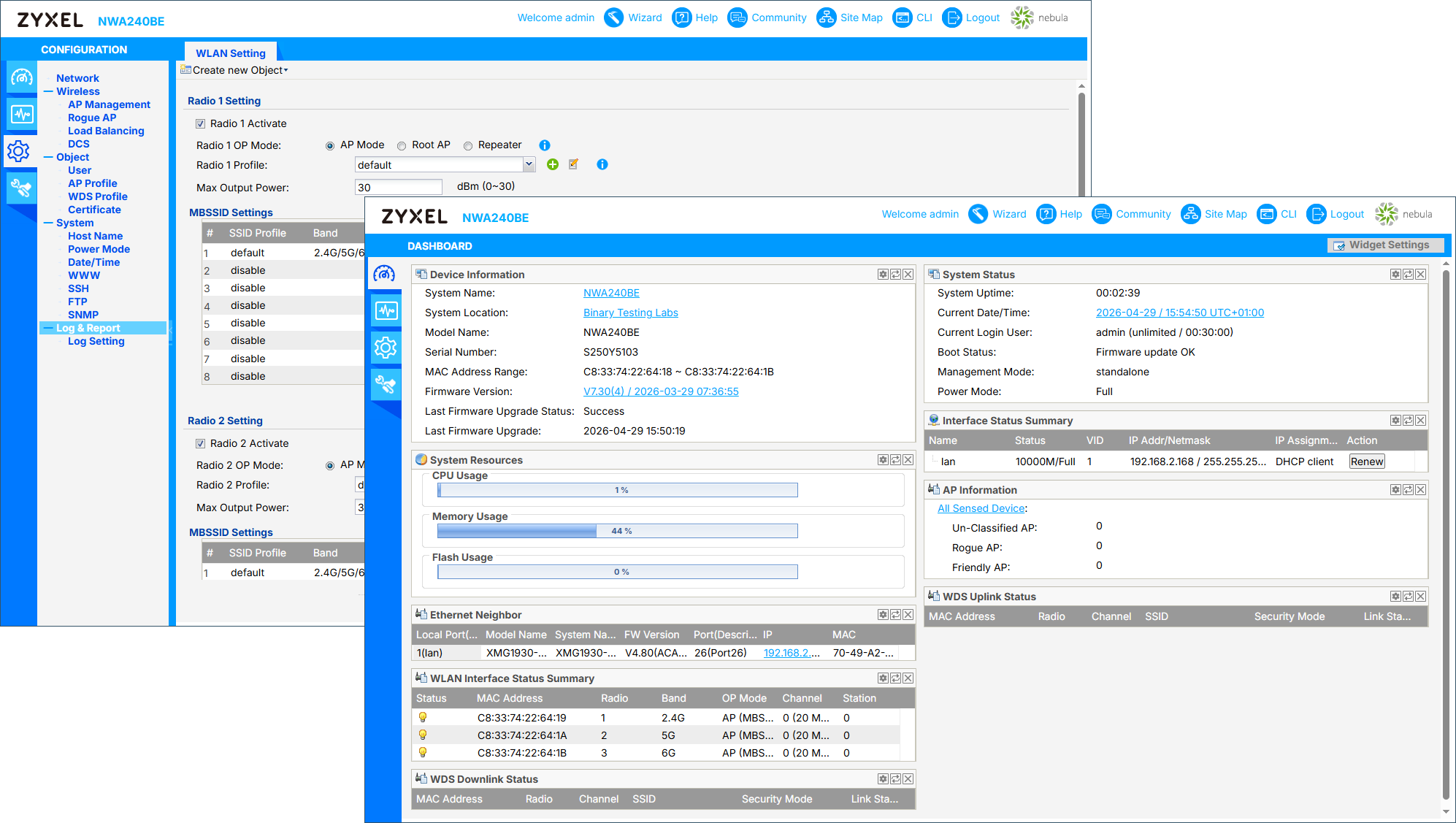
Task: Toggle the Radio 1 Activate checkbox
Action: tap(200, 124)
